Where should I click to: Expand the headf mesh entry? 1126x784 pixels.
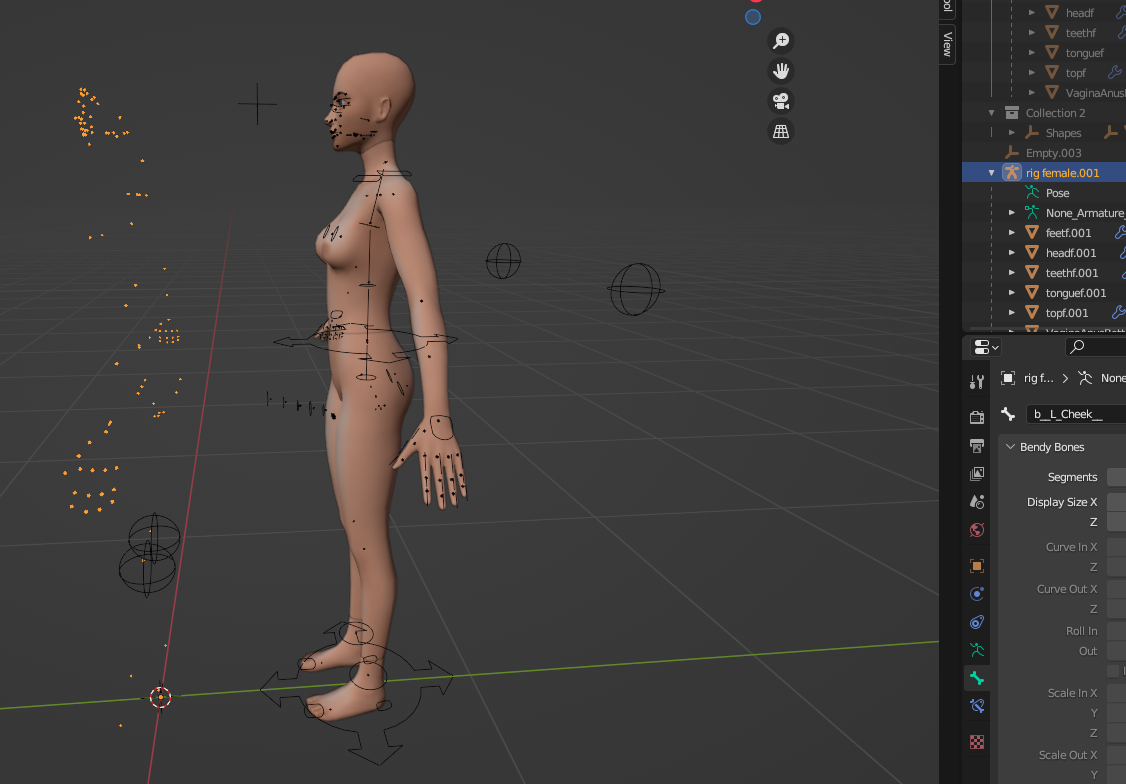[1032, 12]
